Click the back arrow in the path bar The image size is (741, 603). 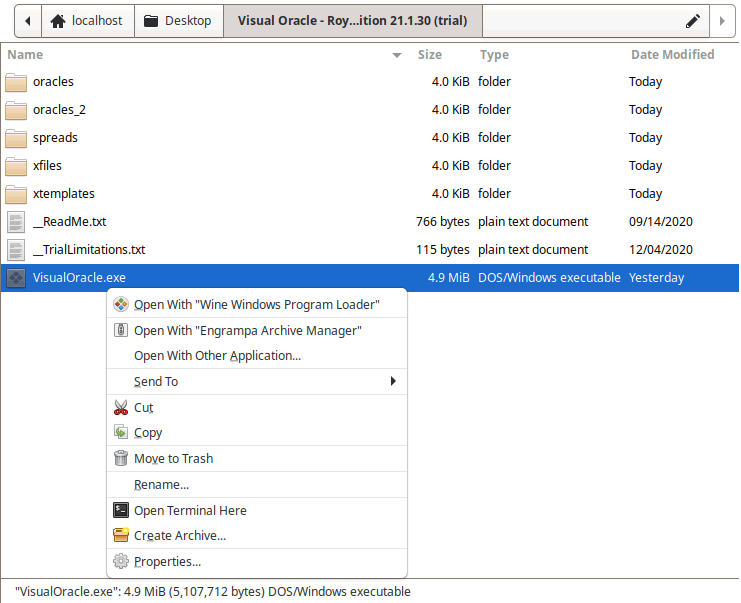click(28, 21)
